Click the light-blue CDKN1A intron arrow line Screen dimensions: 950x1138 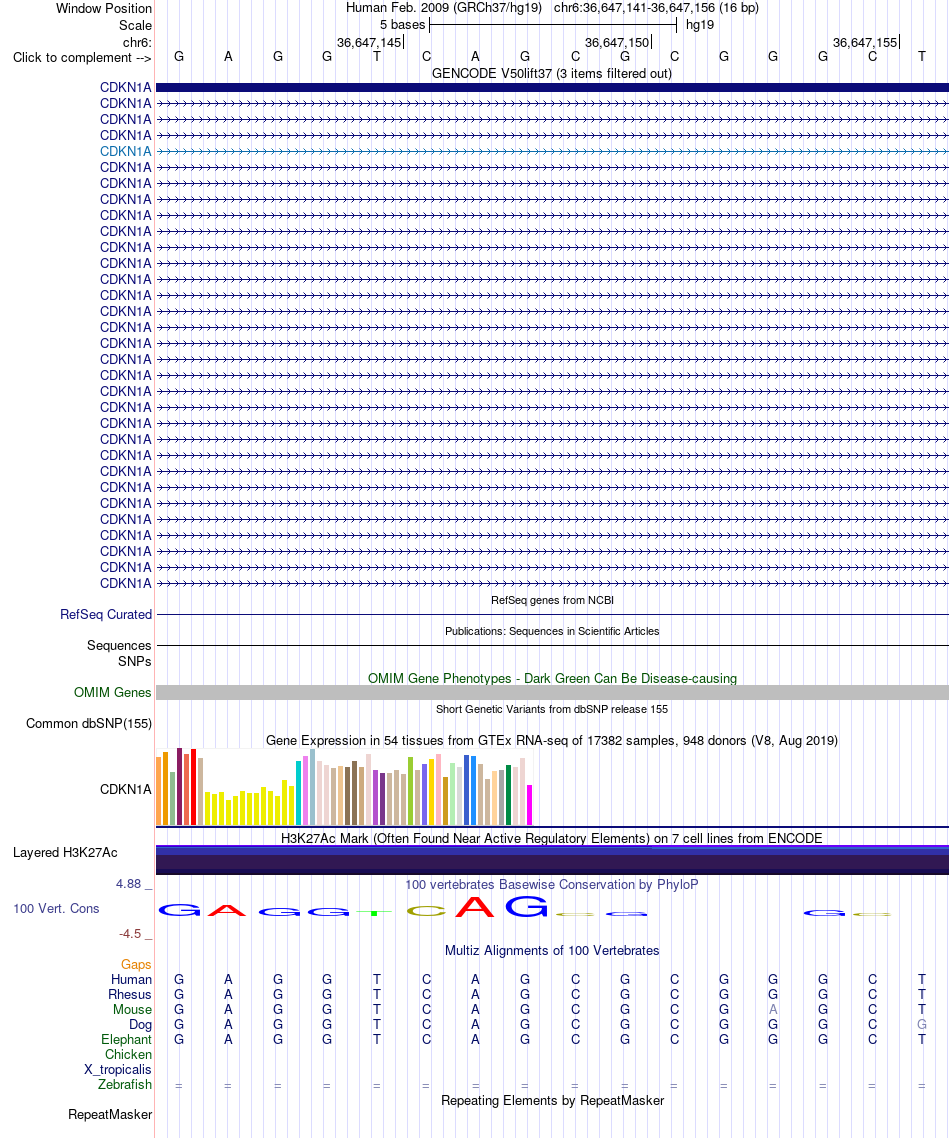pos(552,151)
